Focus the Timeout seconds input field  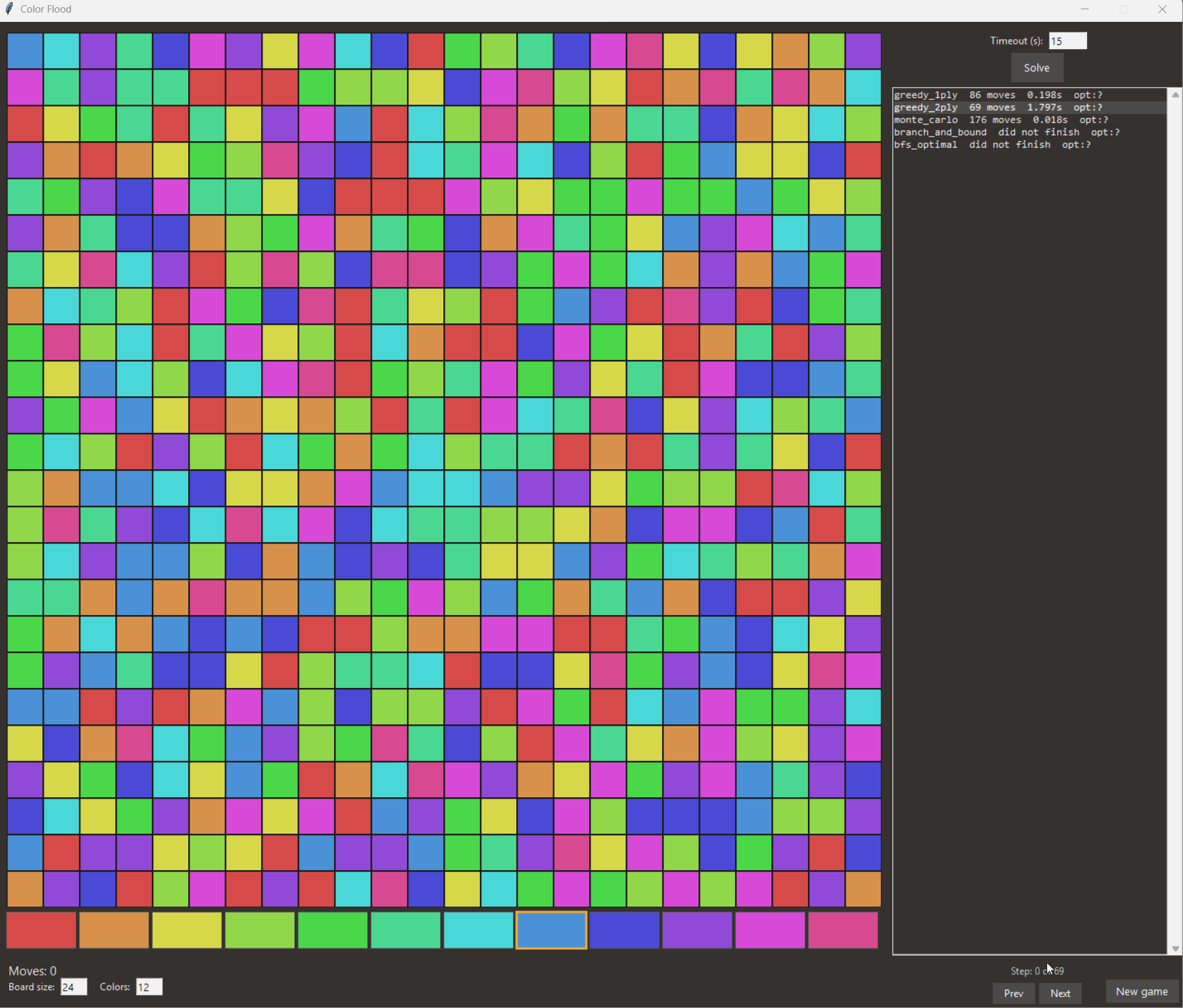tap(1067, 41)
